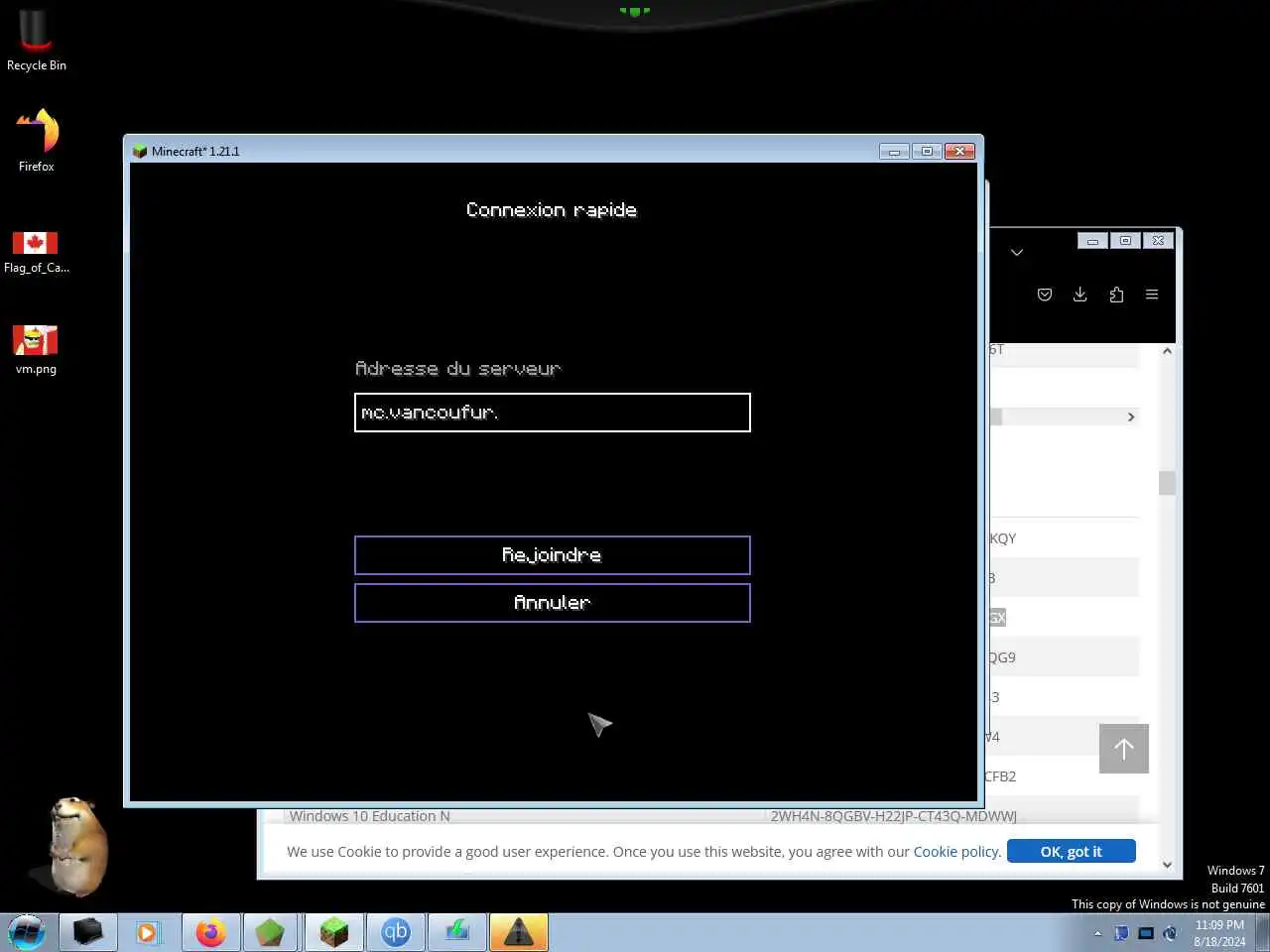This screenshot has width=1270, height=952.
Task: Click the network tray icon
Action: pyautogui.click(x=1146, y=933)
